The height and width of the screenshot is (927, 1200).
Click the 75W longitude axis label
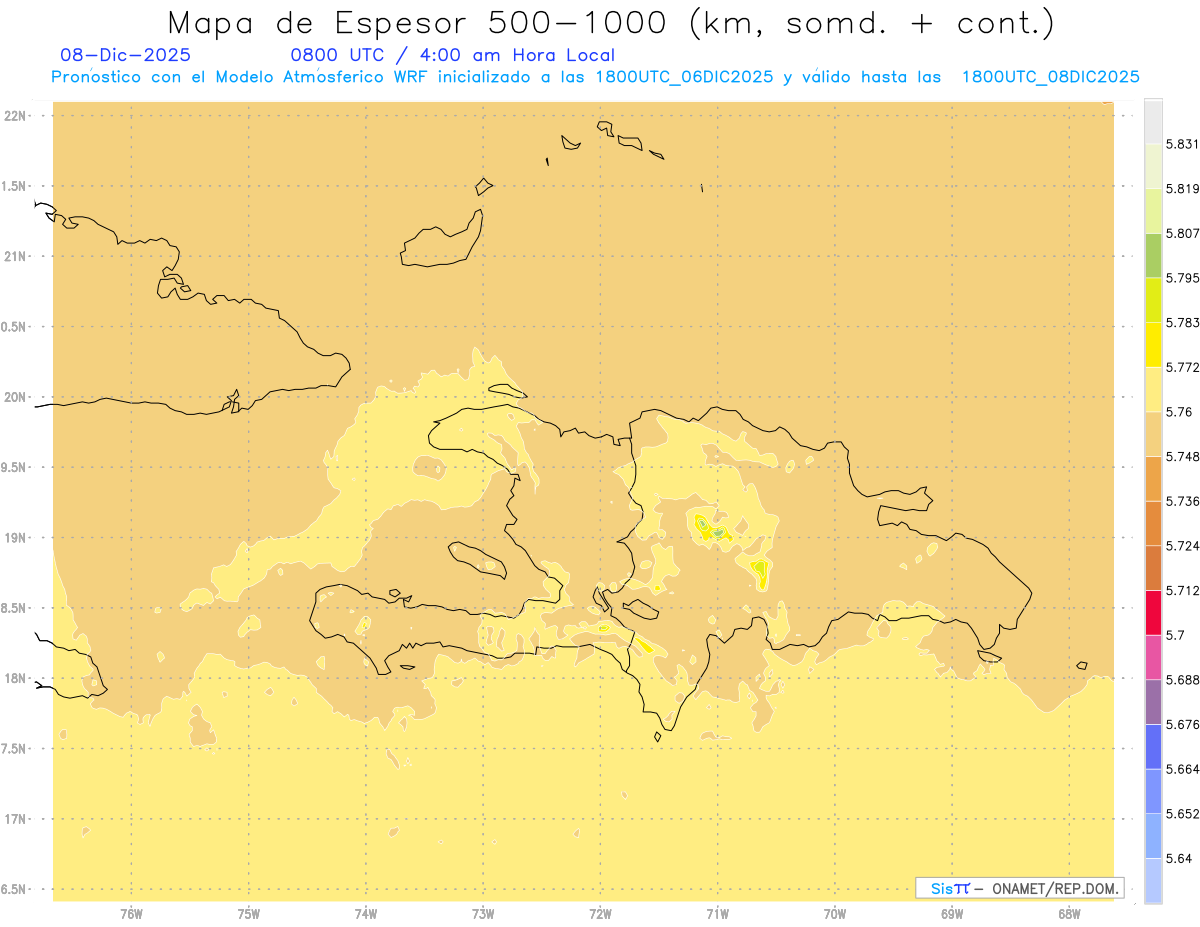(x=249, y=913)
